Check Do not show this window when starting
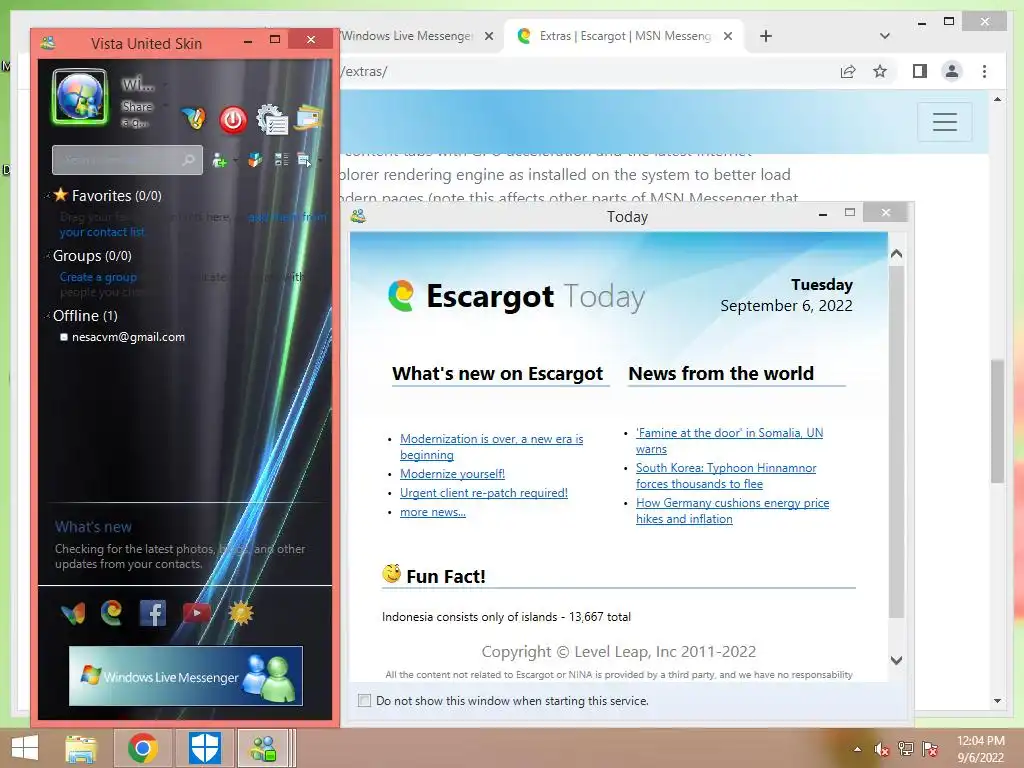 (x=364, y=701)
